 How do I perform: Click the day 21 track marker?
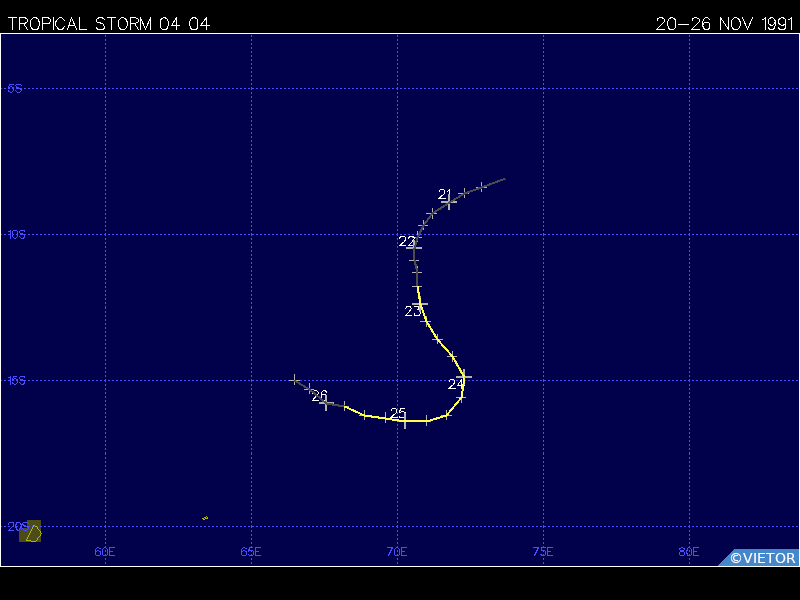pyautogui.click(x=449, y=202)
